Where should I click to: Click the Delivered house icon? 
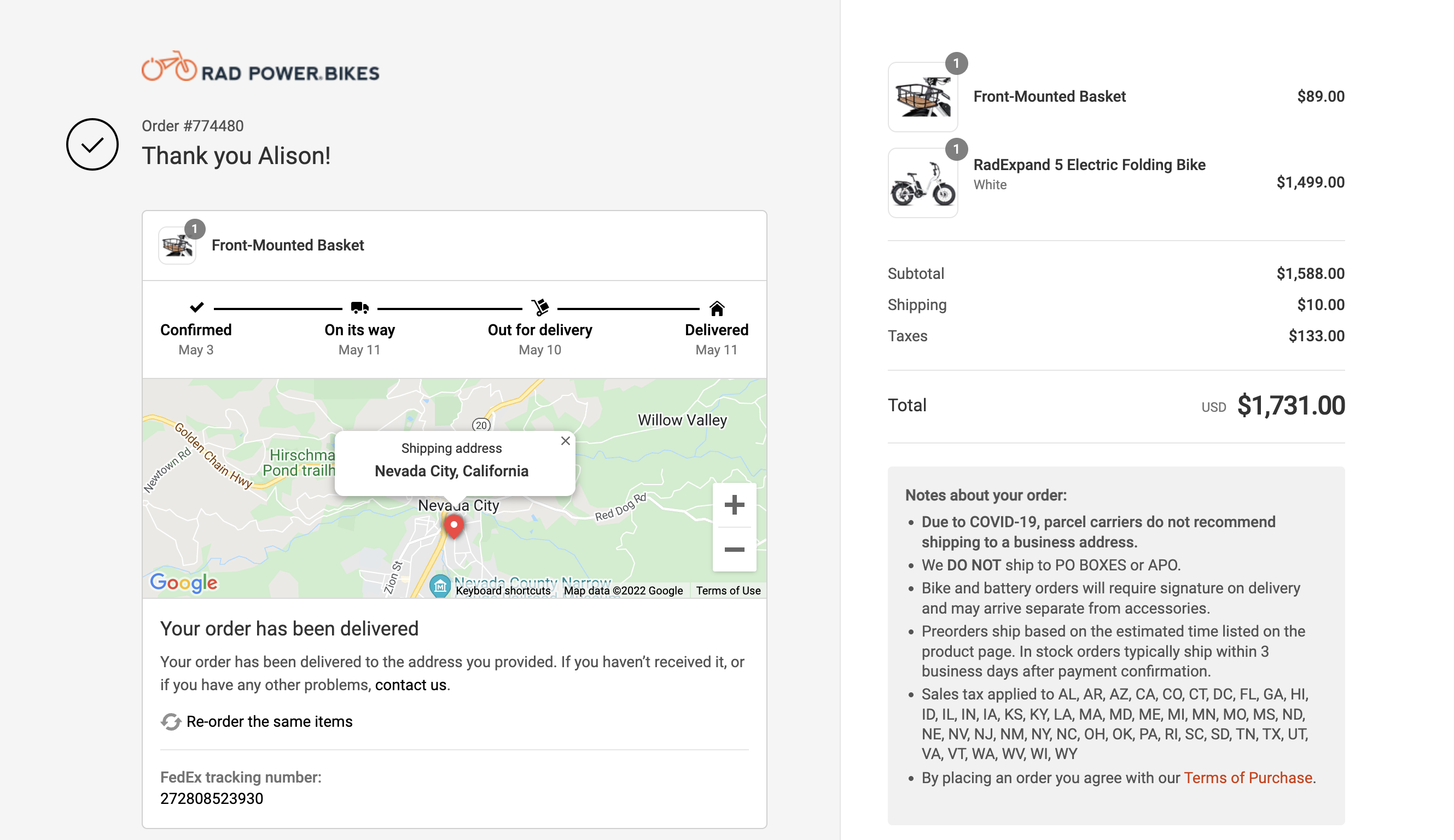coord(717,308)
